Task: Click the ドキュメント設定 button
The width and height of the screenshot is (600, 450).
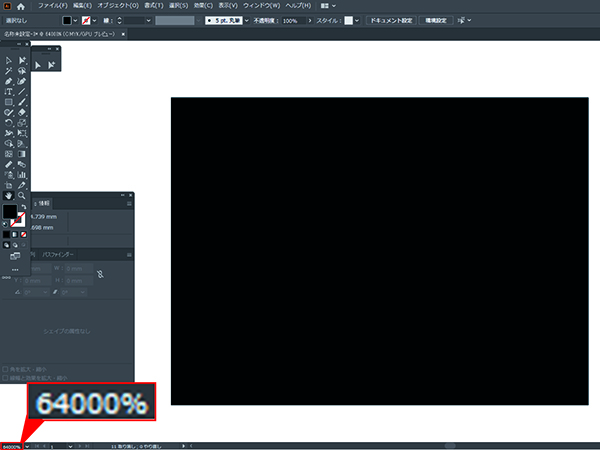Action: [x=391, y=21]
